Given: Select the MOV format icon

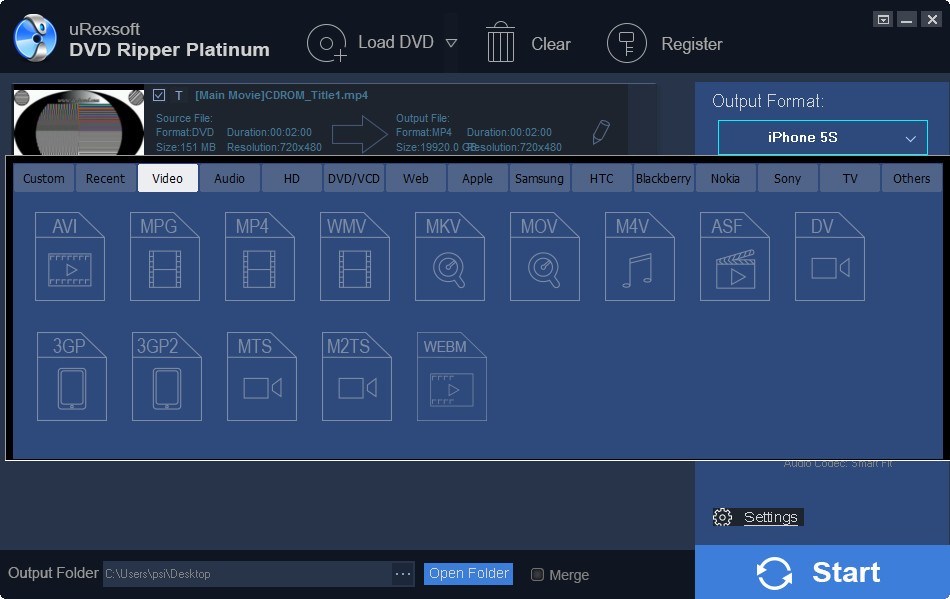Looking at the screenshot, I should [545, 256].
